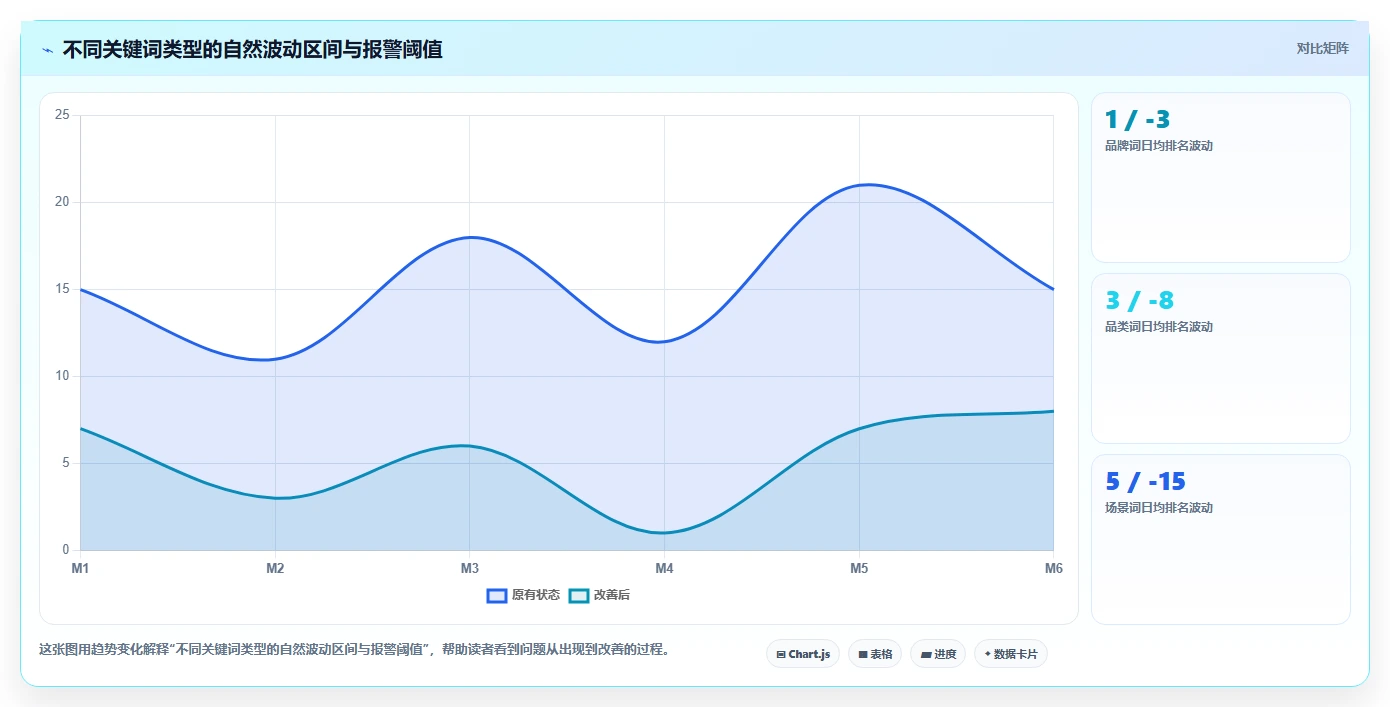1390x707 pixels.
Task: Click the icon inside the 进度 chip
Action: [x=926, y=655]
